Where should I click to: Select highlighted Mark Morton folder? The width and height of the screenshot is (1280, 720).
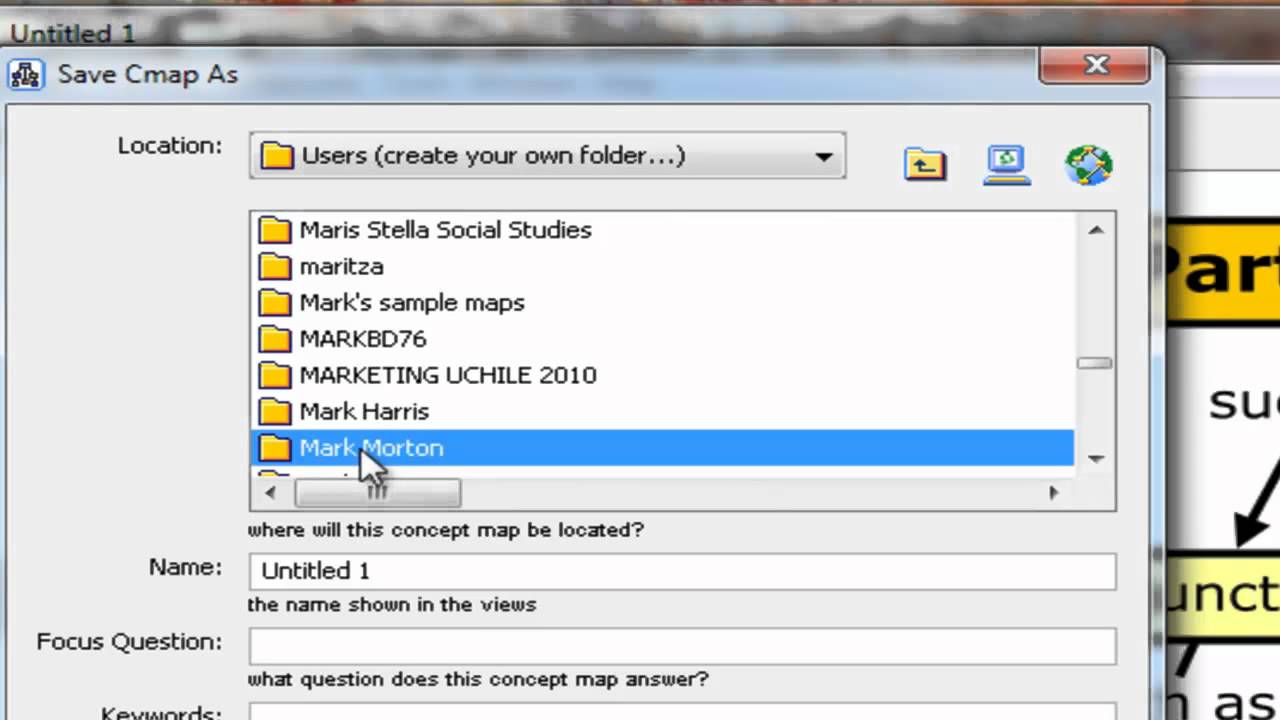point(662,448)
